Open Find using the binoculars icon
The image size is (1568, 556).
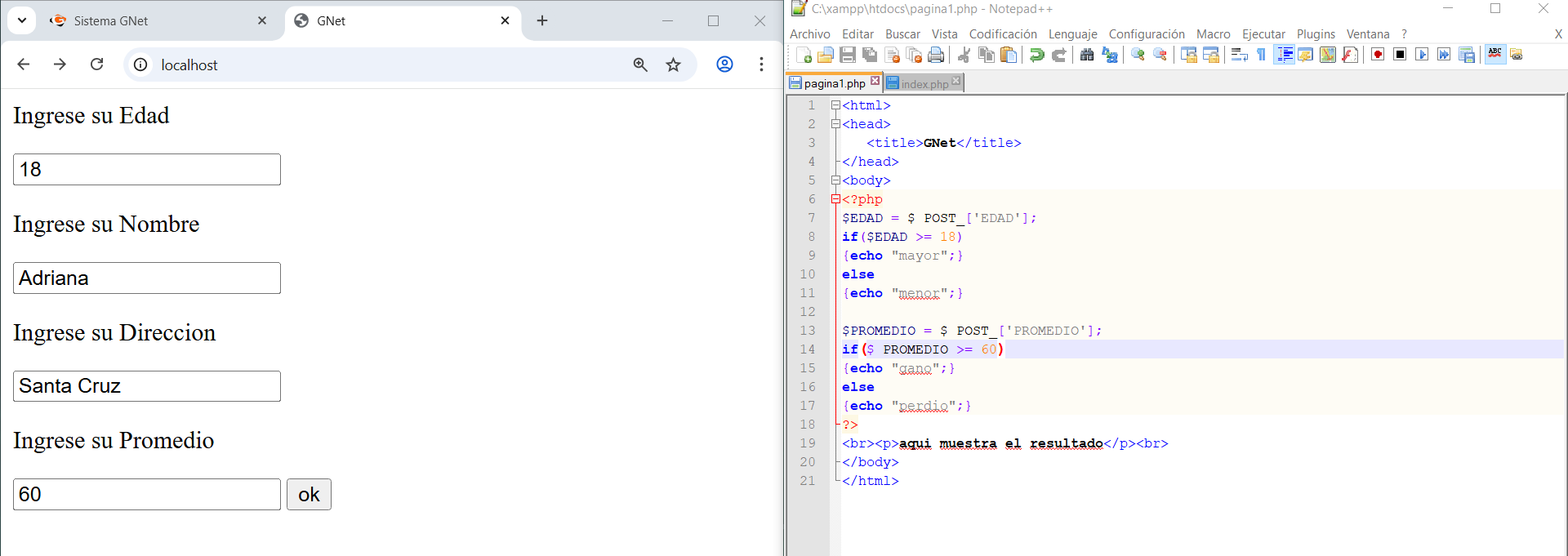(x=1087, y=55)
